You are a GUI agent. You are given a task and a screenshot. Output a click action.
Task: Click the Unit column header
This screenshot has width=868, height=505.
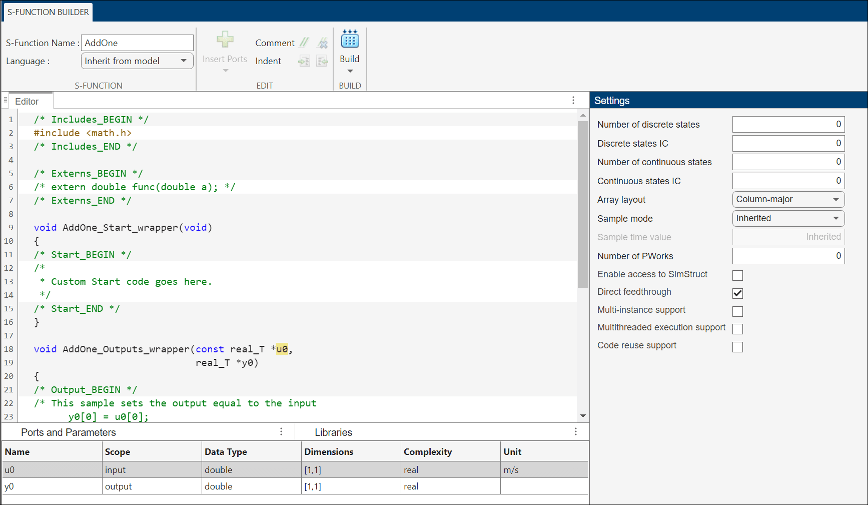pyautogui.click(x=544, y=452)
